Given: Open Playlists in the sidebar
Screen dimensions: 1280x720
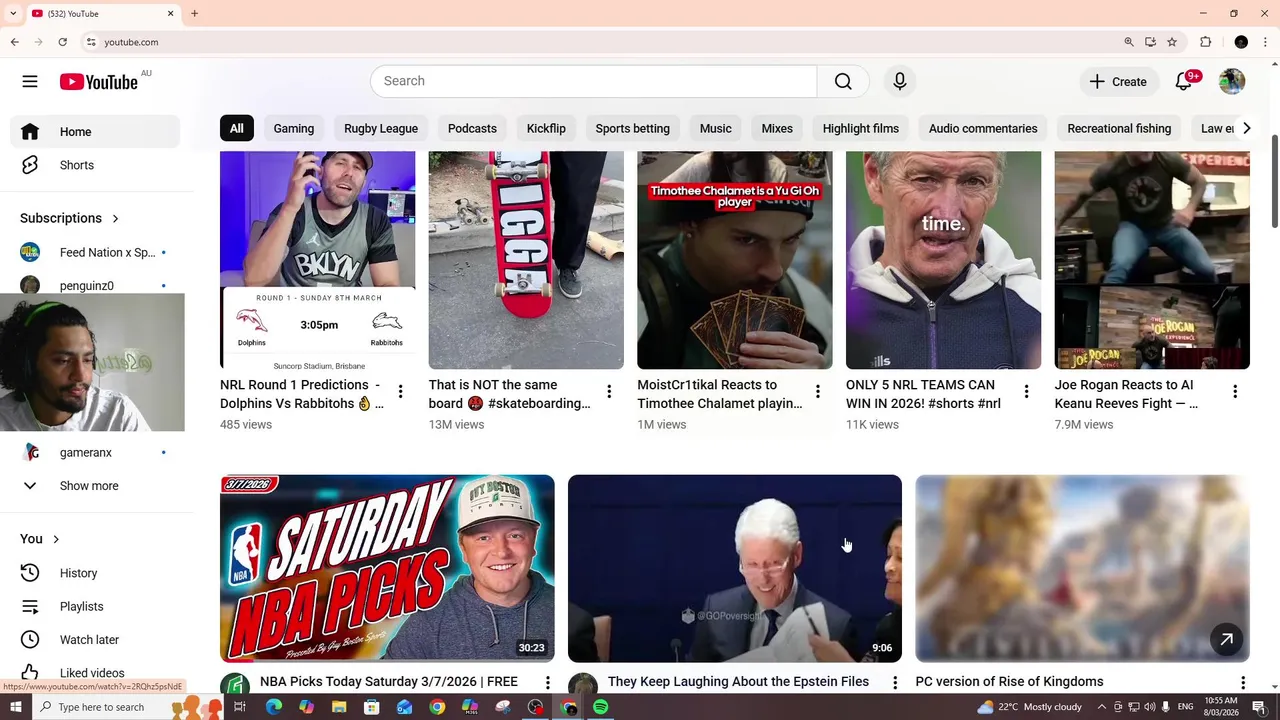Looking at the screenshot, I should (95, 606).
